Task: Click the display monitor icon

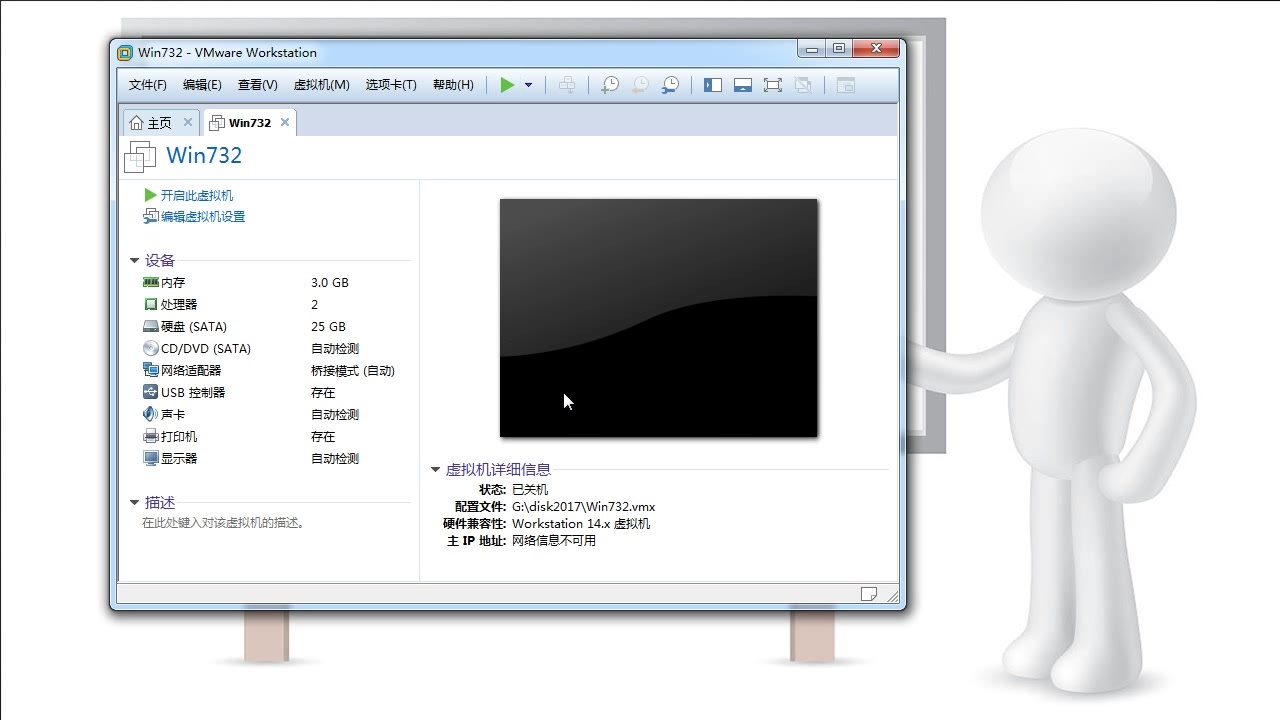Action: coord(151,459)
